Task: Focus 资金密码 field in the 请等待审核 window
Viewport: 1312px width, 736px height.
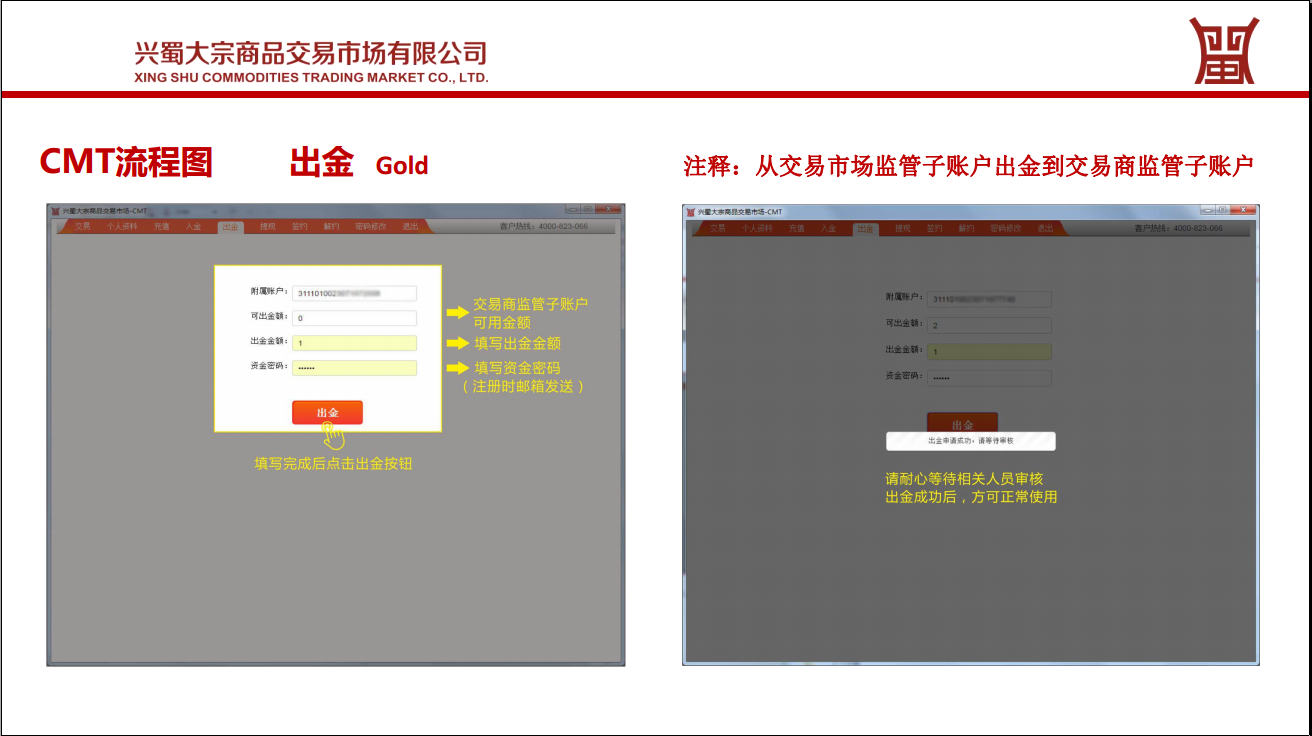Action: pos(989,378)
